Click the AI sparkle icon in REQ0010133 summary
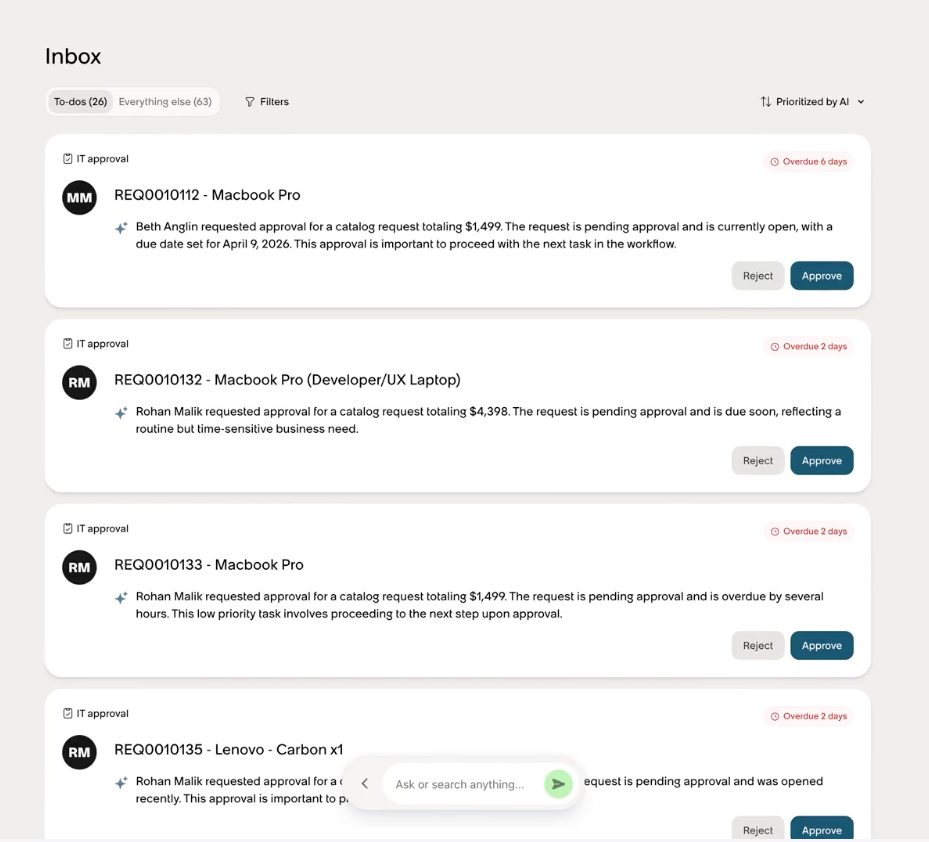 (121, 597)
